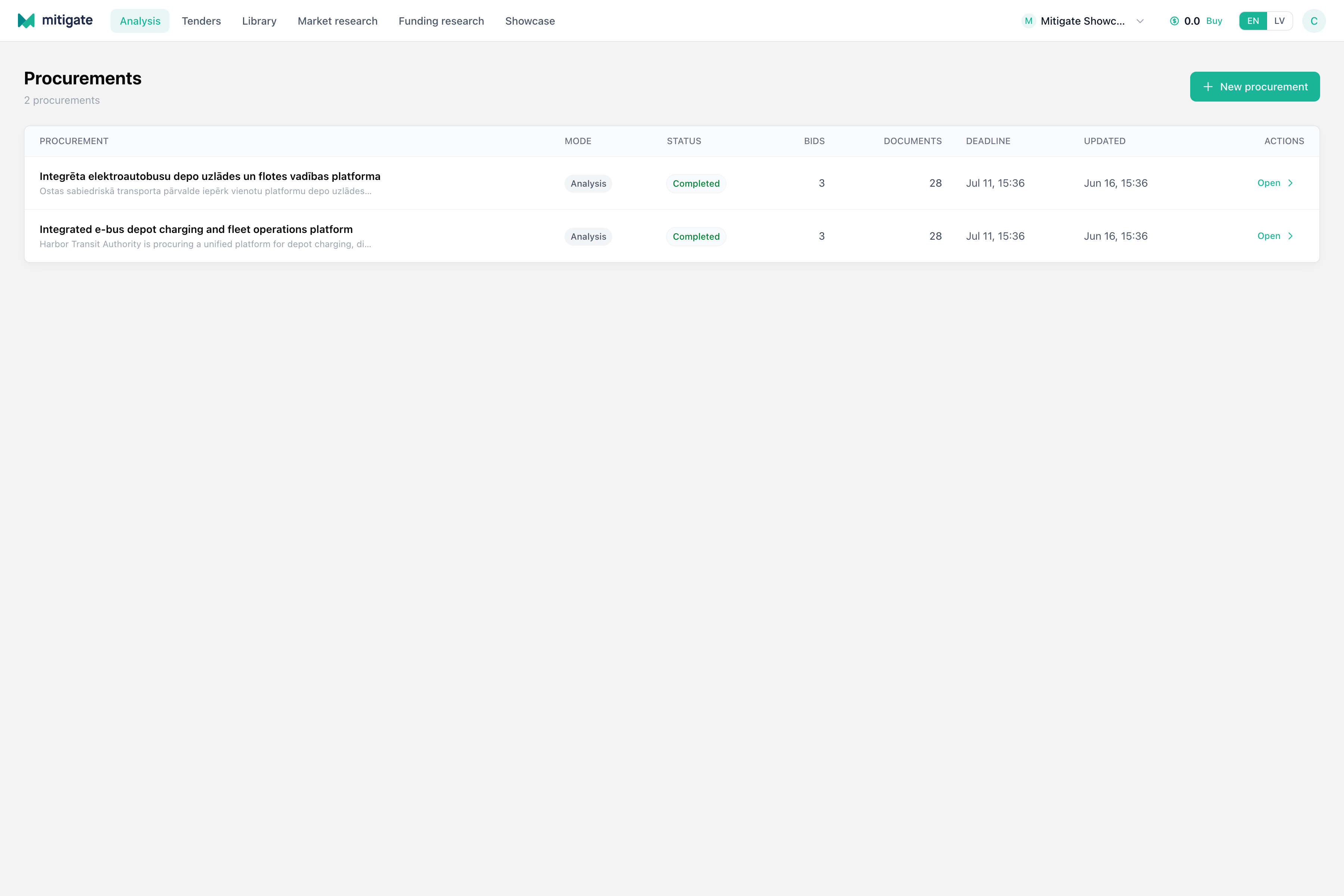The width and height of the screenshot is (1344, 896).
Task: Click the M organization badge icon
Action: click(1029, 21)
